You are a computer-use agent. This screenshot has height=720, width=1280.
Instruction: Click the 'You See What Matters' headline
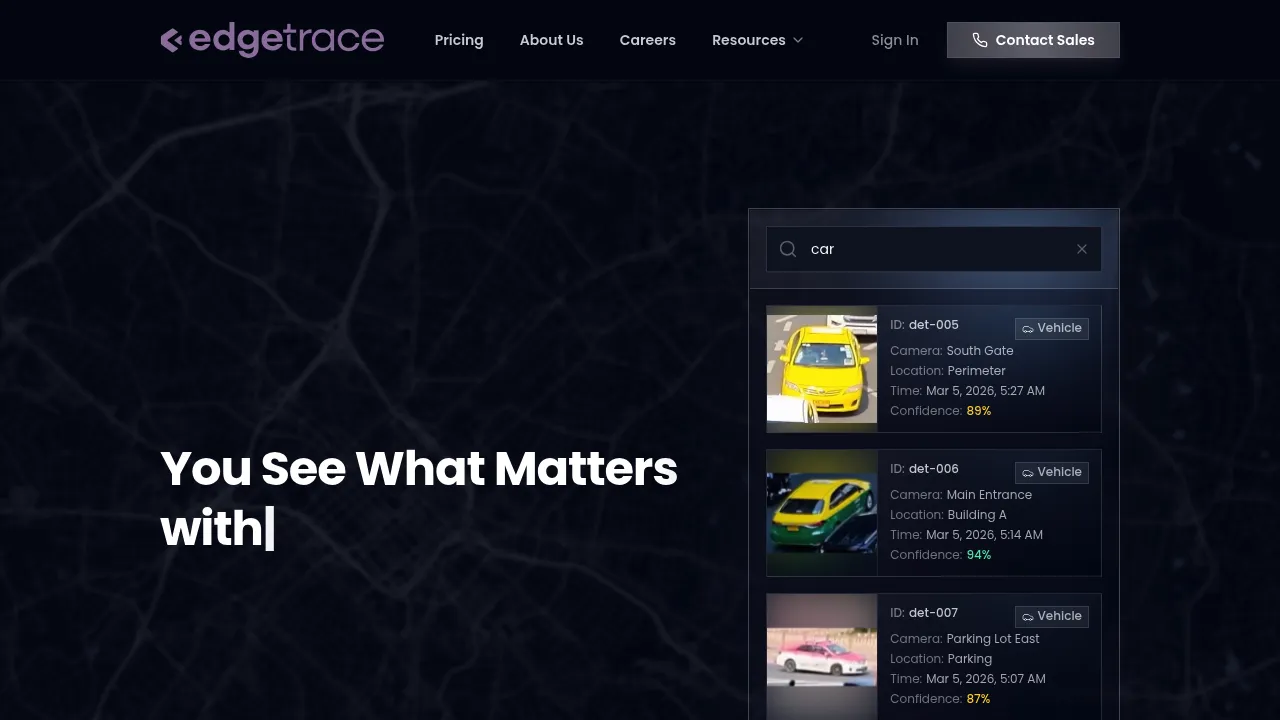pos(419,469)
